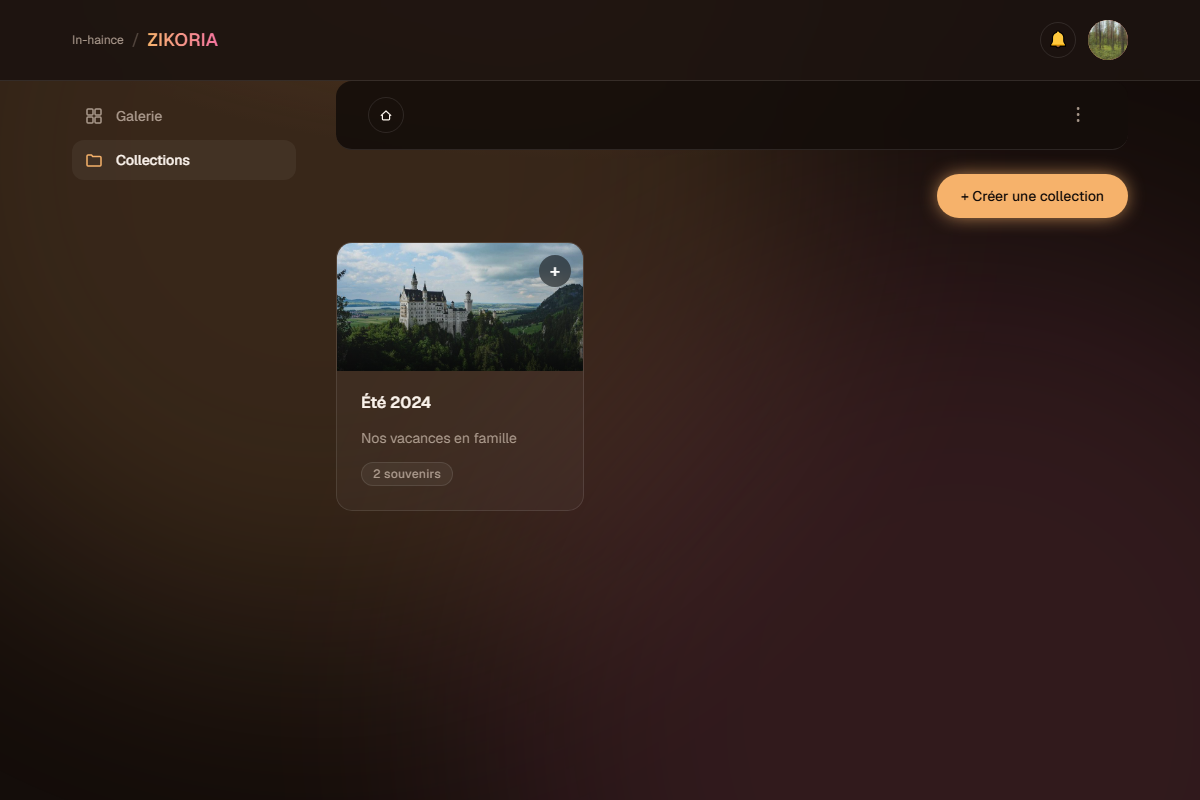
Task: Click Créer une collection button
Action: click(x=1032, y=196)
